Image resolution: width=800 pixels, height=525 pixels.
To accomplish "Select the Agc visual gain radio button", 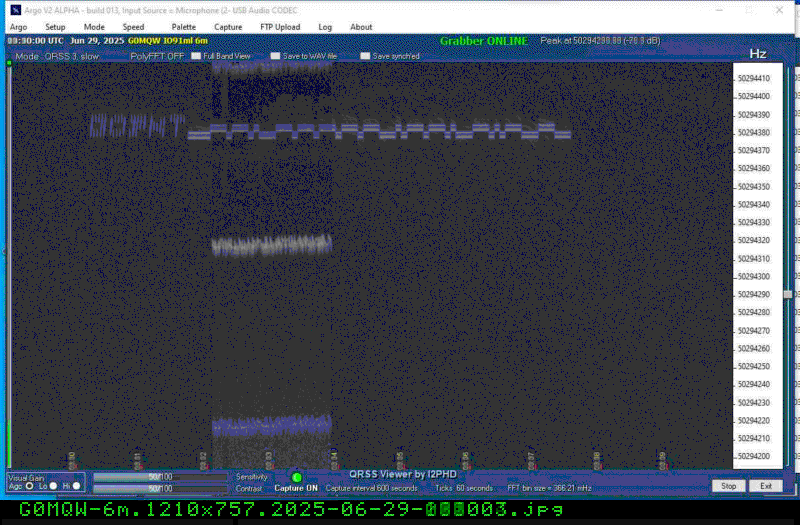I will pyautogui.click(x=30, y=486).
